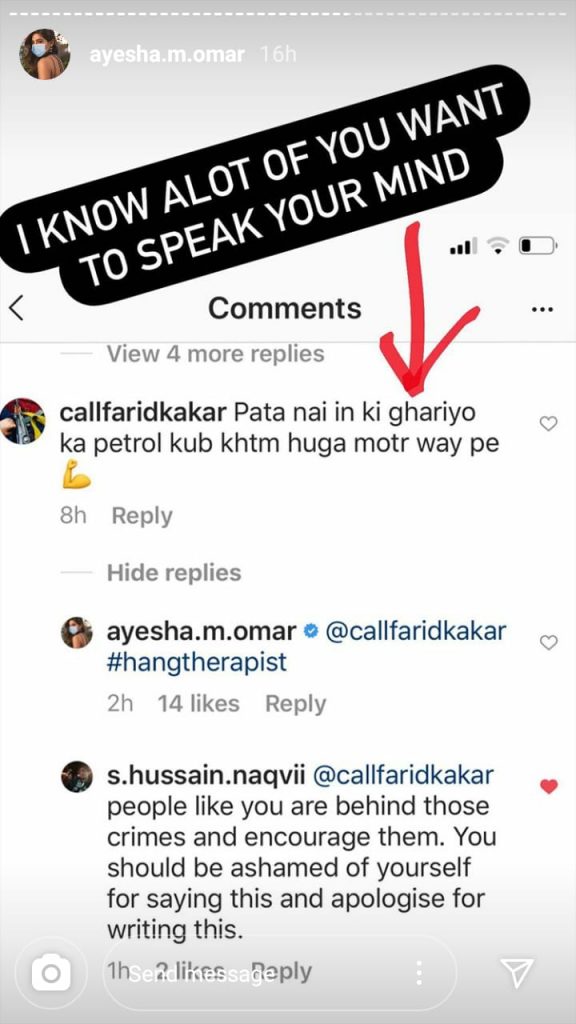Screen dimensions: 576x1024
Task: Open s.hussain.naqvii's profile avatar
Action: 77,776
